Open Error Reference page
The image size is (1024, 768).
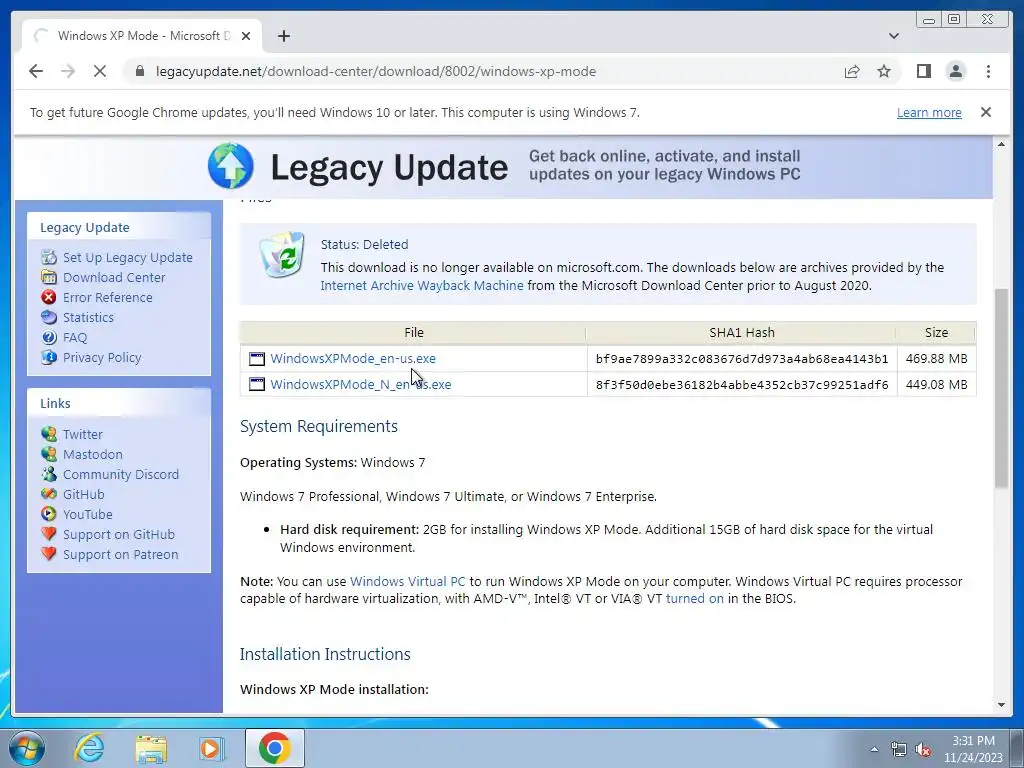tap(107, 297)
